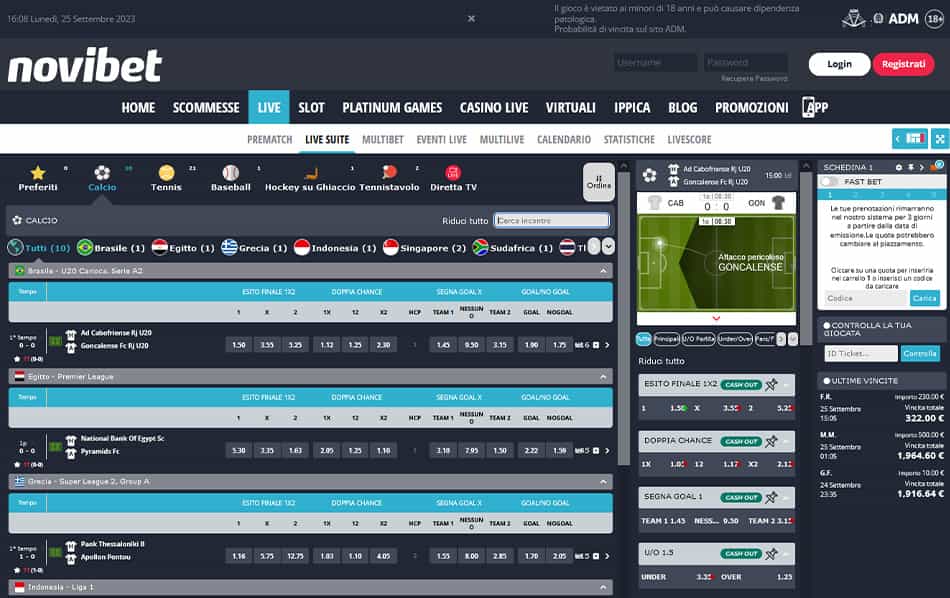Select the Principali market filter pill

pos(666,339)
